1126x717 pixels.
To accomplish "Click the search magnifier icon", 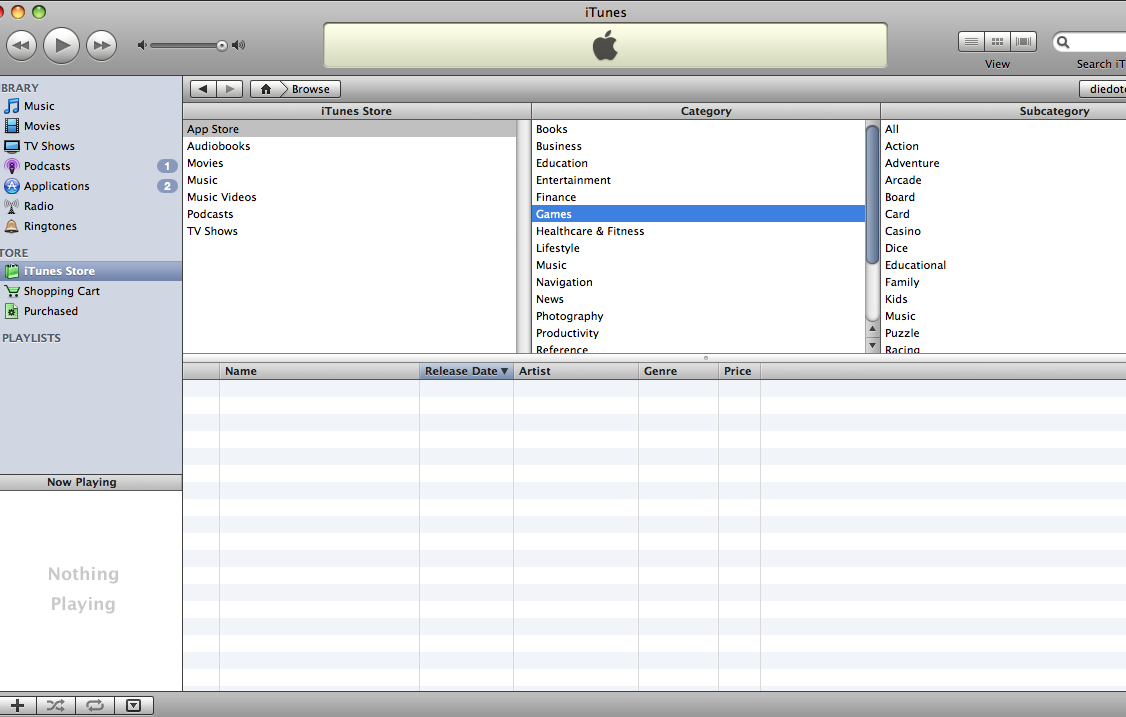I will pyautogui.click(x=1064, y=42).
